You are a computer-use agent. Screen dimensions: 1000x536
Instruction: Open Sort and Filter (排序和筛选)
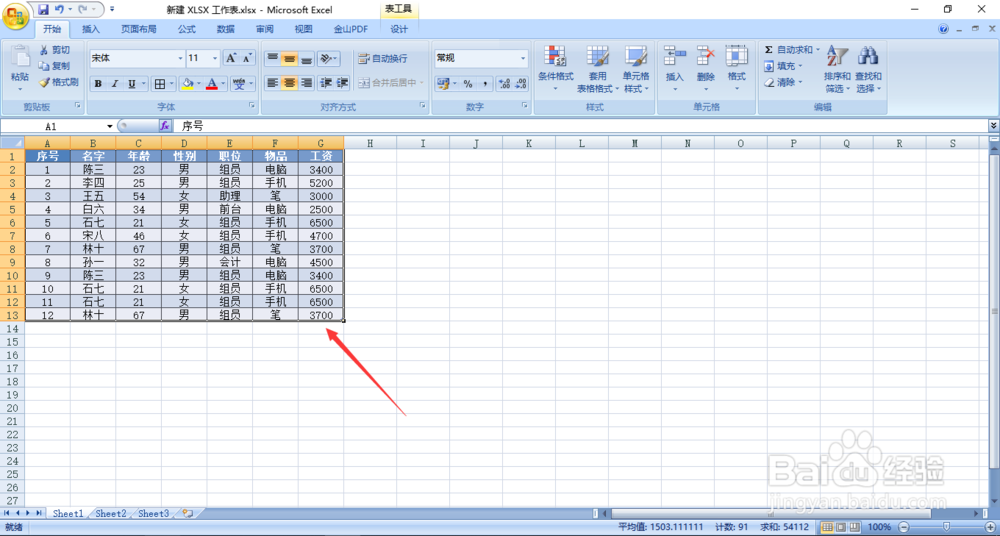click(837, 69)
